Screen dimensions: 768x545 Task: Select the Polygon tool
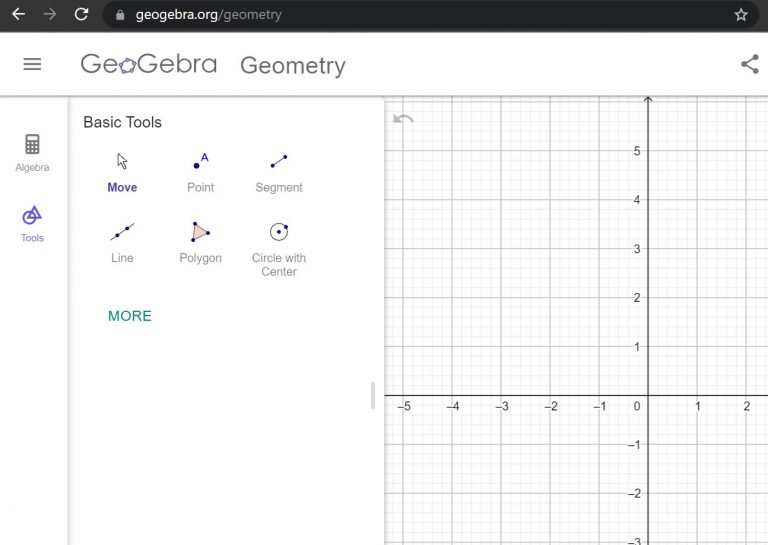(x=200, y=243)
